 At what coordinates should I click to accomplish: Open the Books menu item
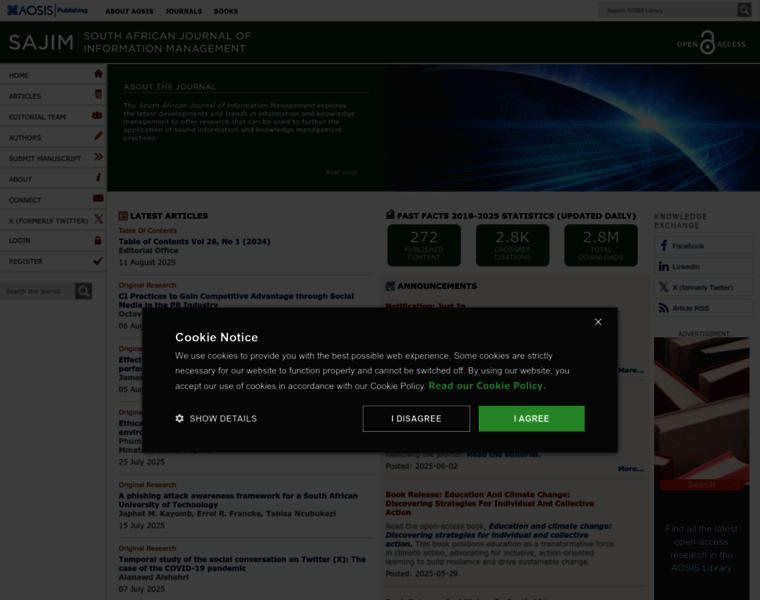click(226, 11)
